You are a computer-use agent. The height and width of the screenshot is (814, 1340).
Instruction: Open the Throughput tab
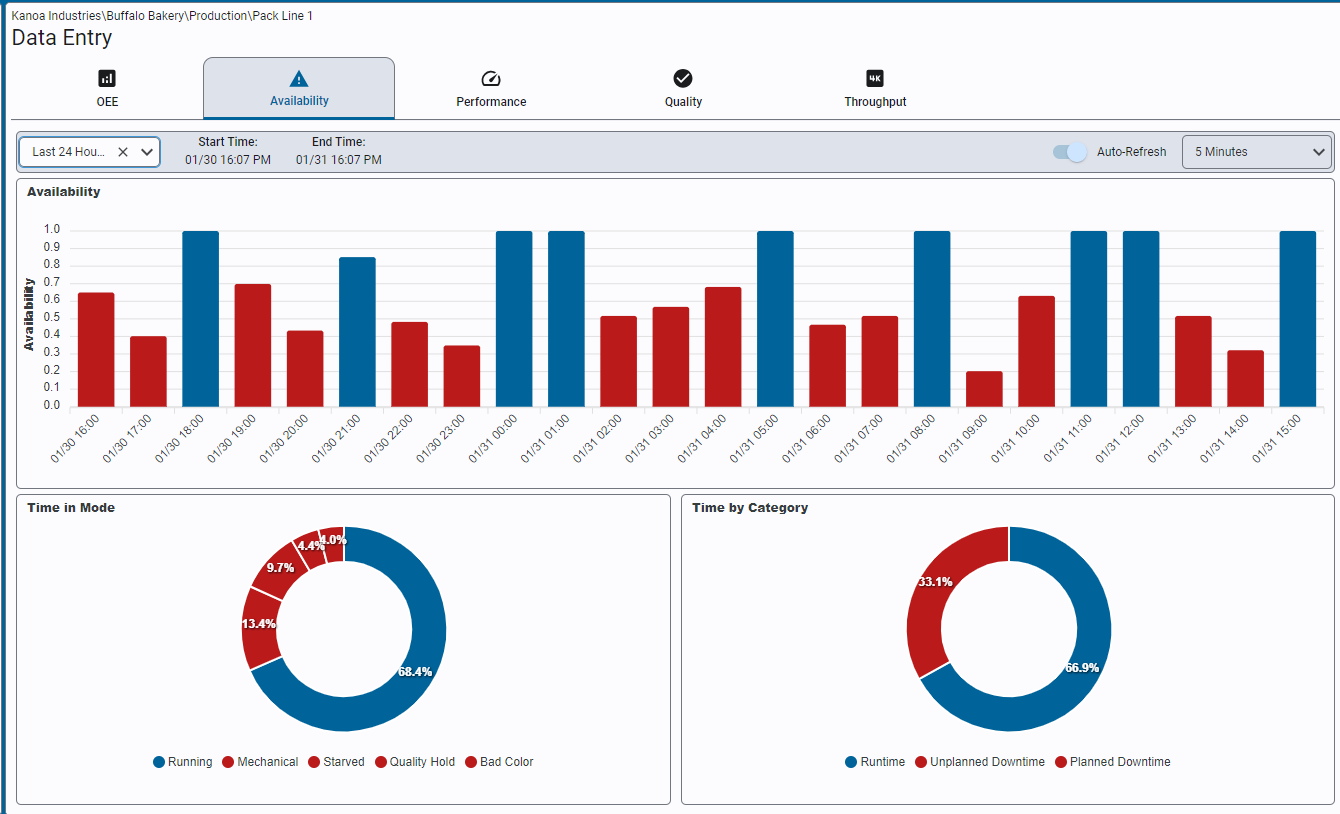click(875, 88)
